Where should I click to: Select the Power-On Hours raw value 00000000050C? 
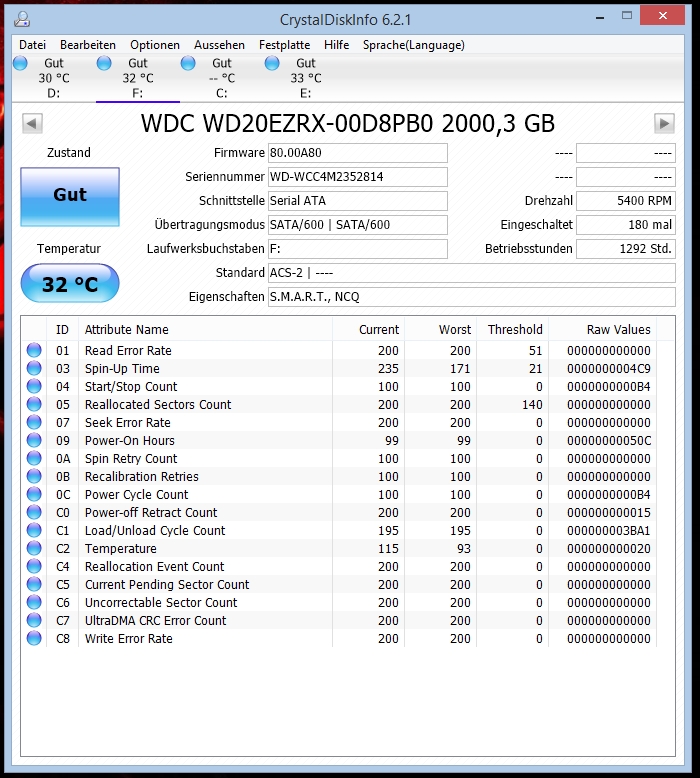click(609, 441)
